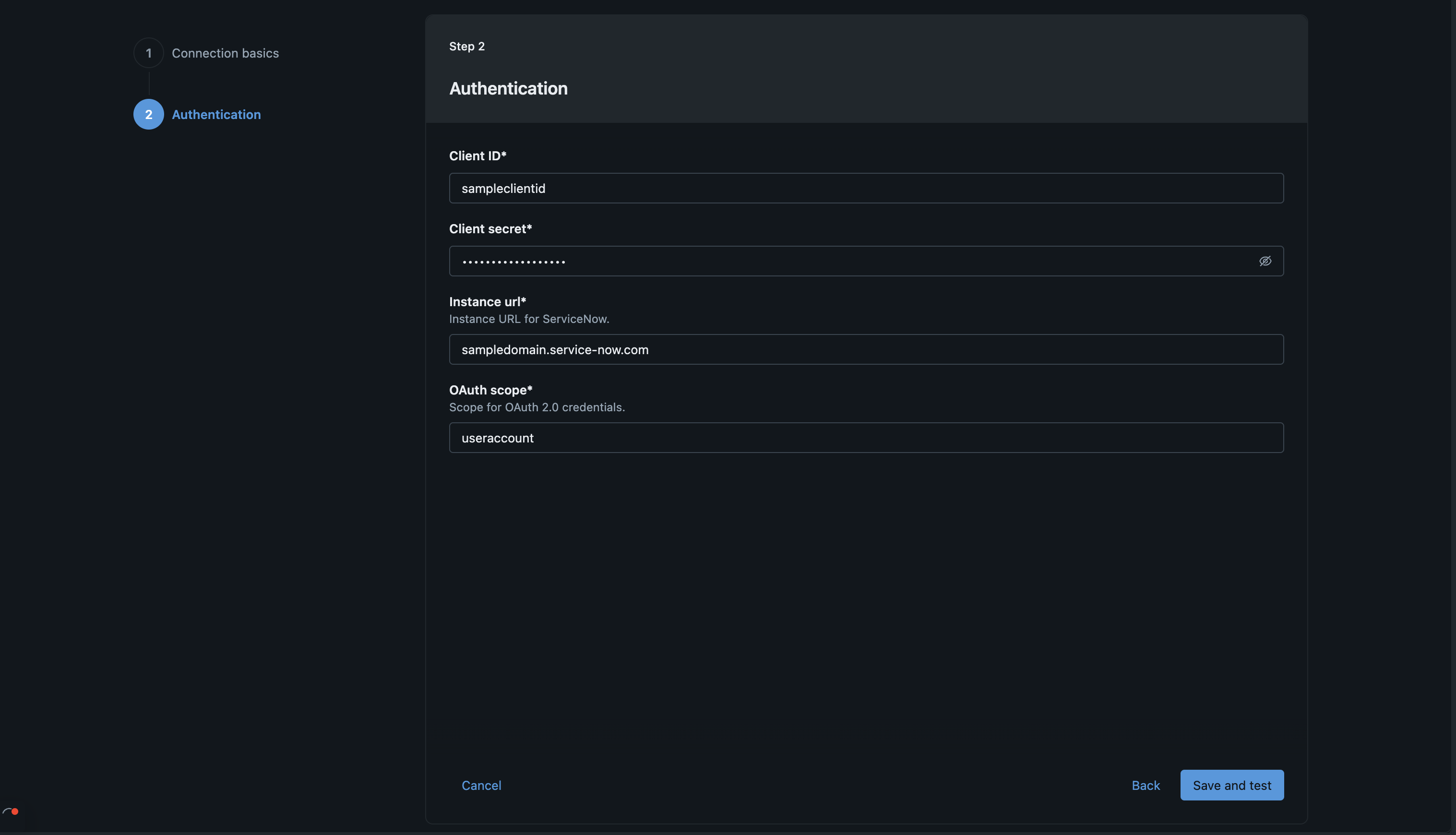The width and height of the screenshot is (1456, 835).
Task: Click the 'Instance url*' label
Action: (488, 302)
